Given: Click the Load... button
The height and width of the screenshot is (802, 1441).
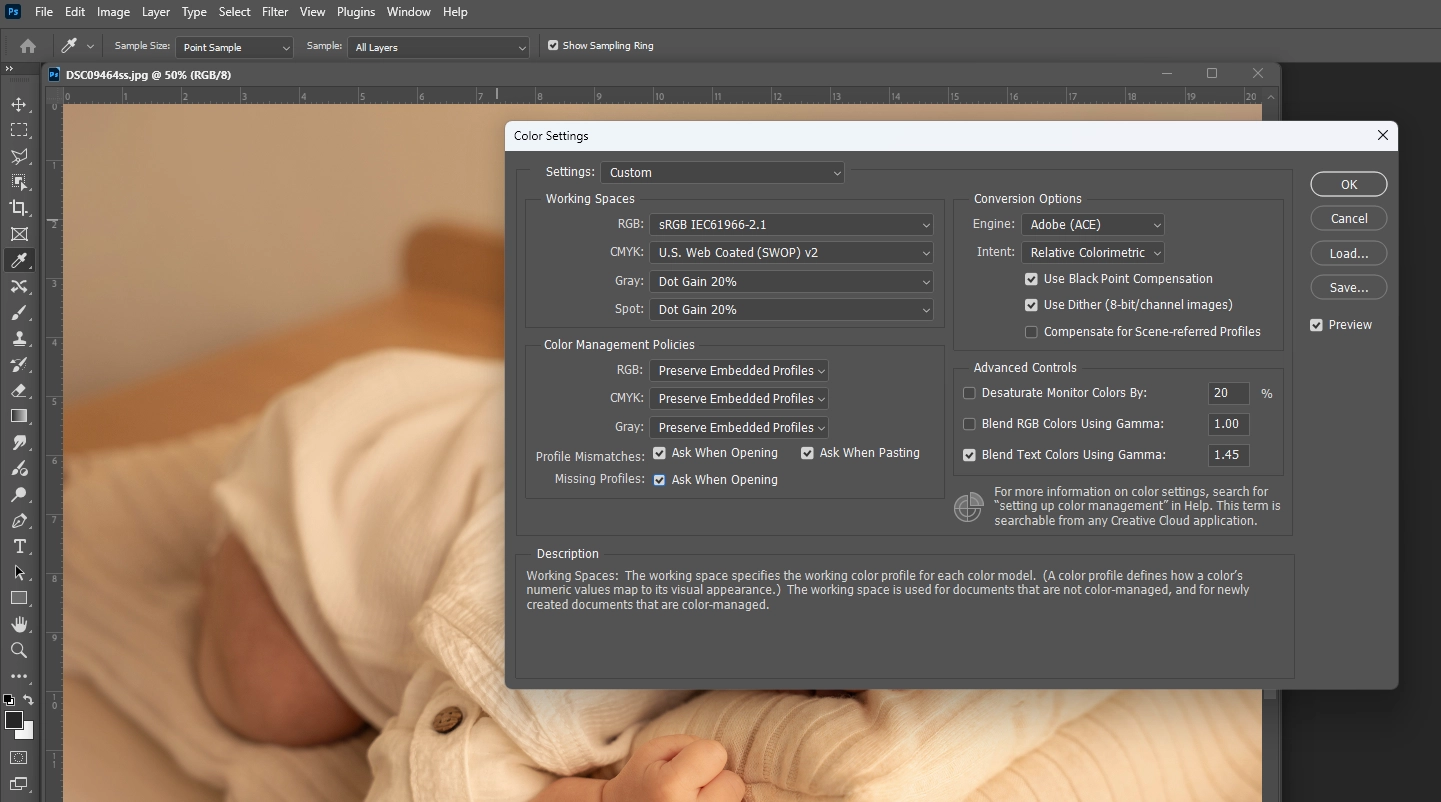Looking at the screenshot, I should click(1349, 253).
